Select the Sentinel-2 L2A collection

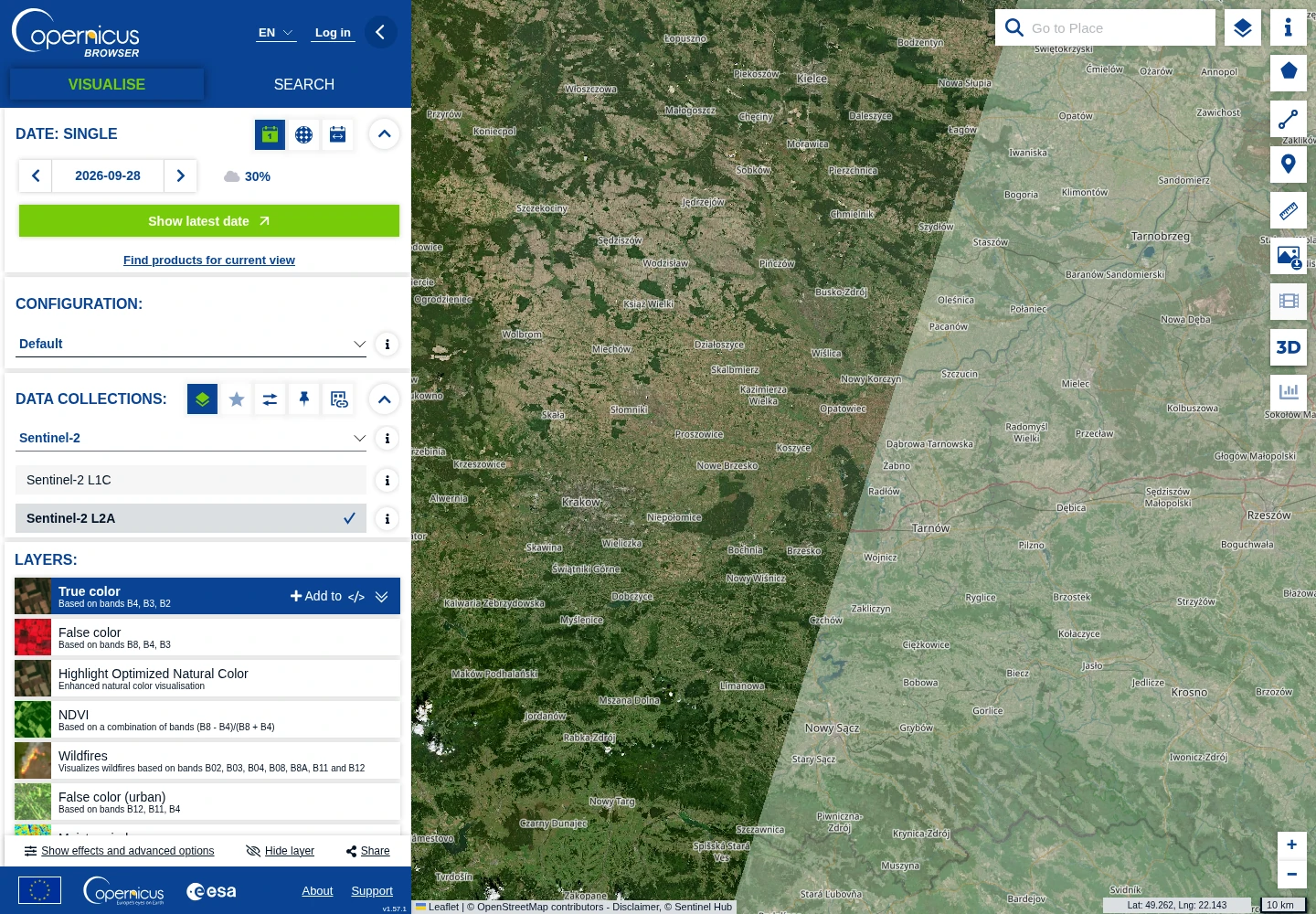[191, 518]
